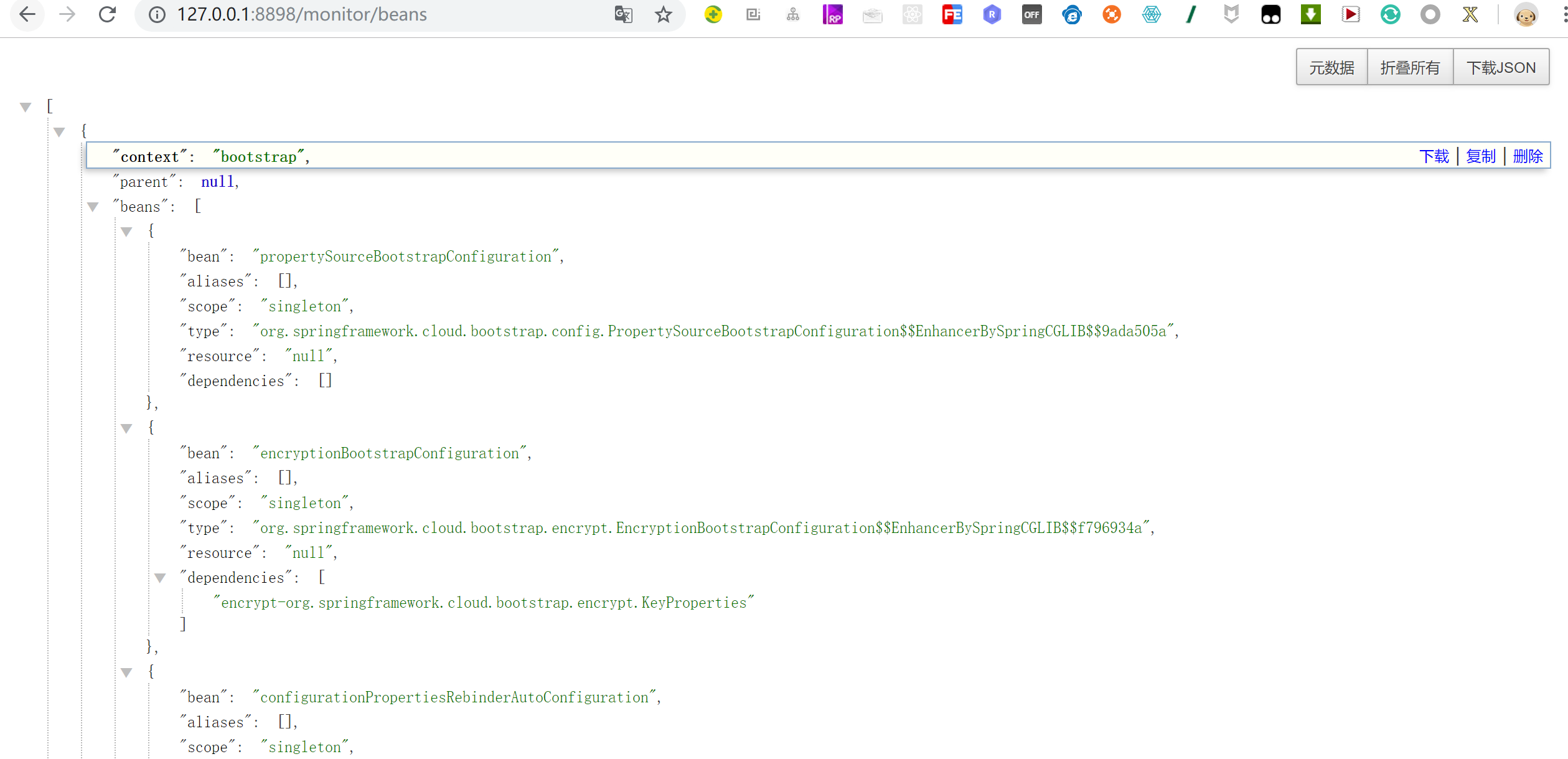Collapse encryptionBootstrapConfiguration dependencies array

[160, 578]
